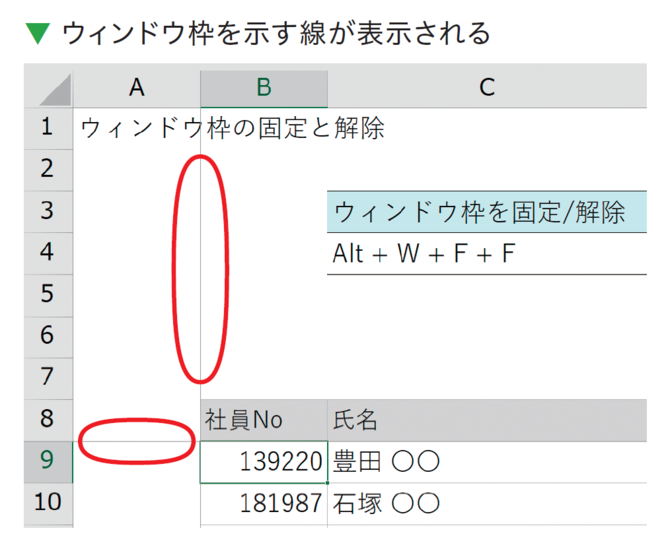Select column C header
The image size is (670, 549).
pyautogui.click(x=487, y=88)
